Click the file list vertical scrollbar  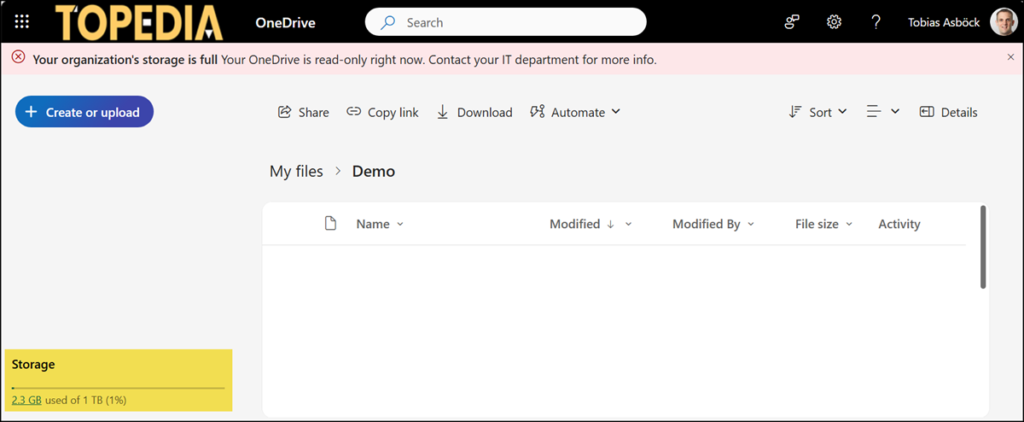(983, 247)
